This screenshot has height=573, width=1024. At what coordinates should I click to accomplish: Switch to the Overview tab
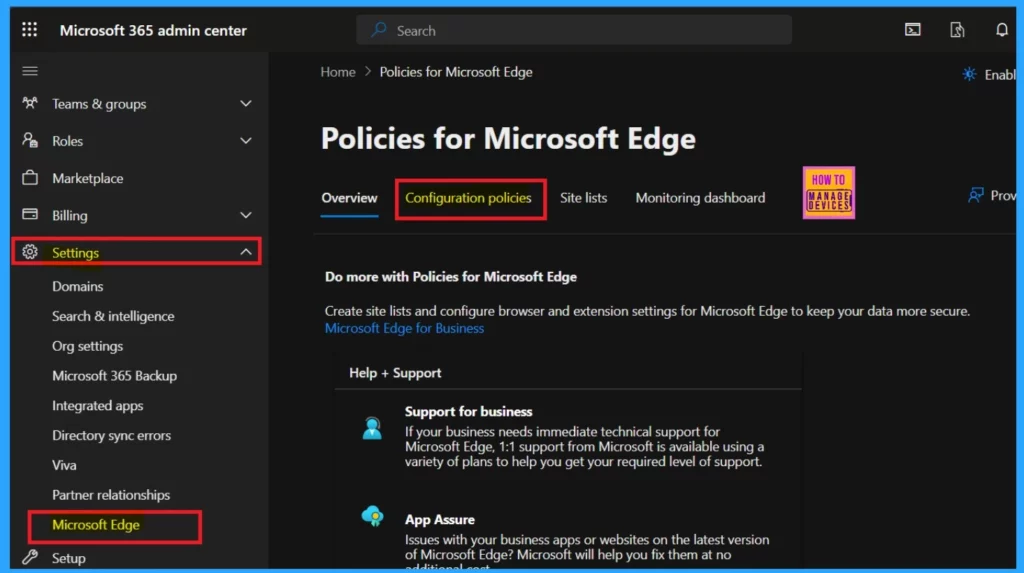pyautogui.click(x=349, y=198)
